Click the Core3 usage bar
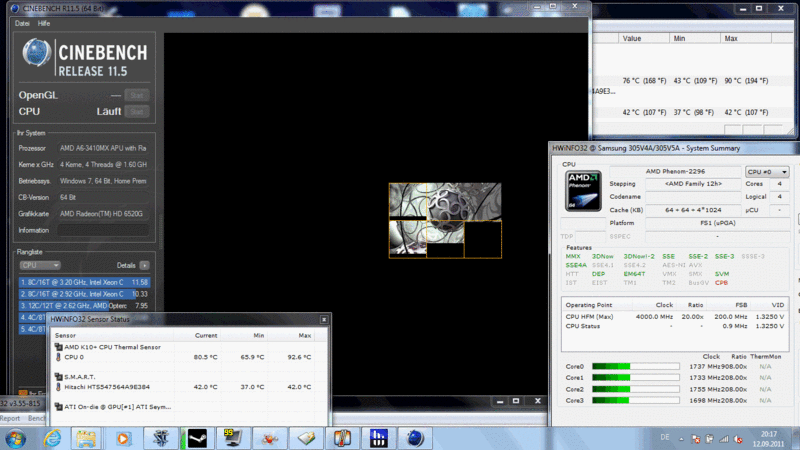The image size is (800, 450). tap(636, 401)
